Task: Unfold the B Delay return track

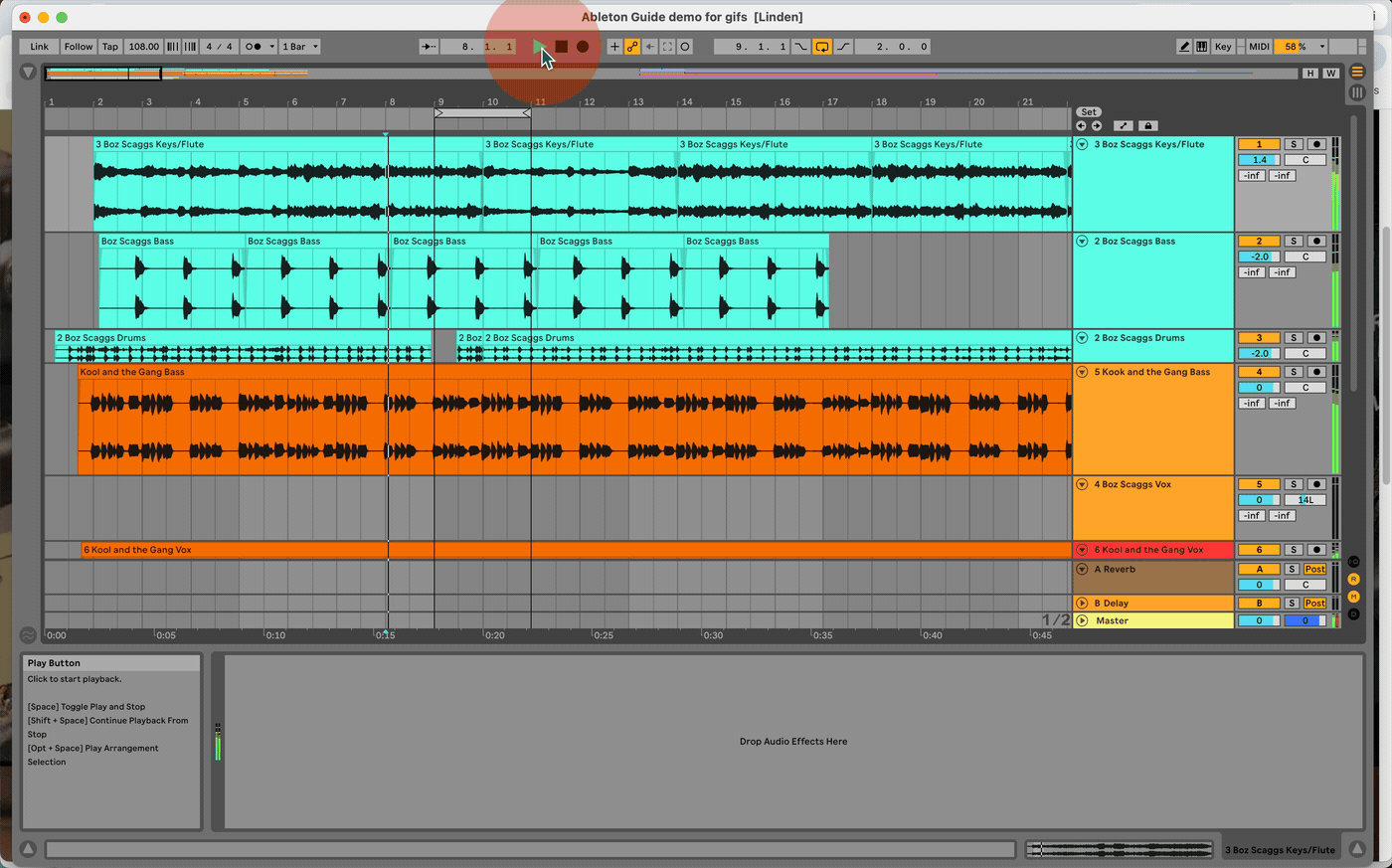Action: (1082, 604)
